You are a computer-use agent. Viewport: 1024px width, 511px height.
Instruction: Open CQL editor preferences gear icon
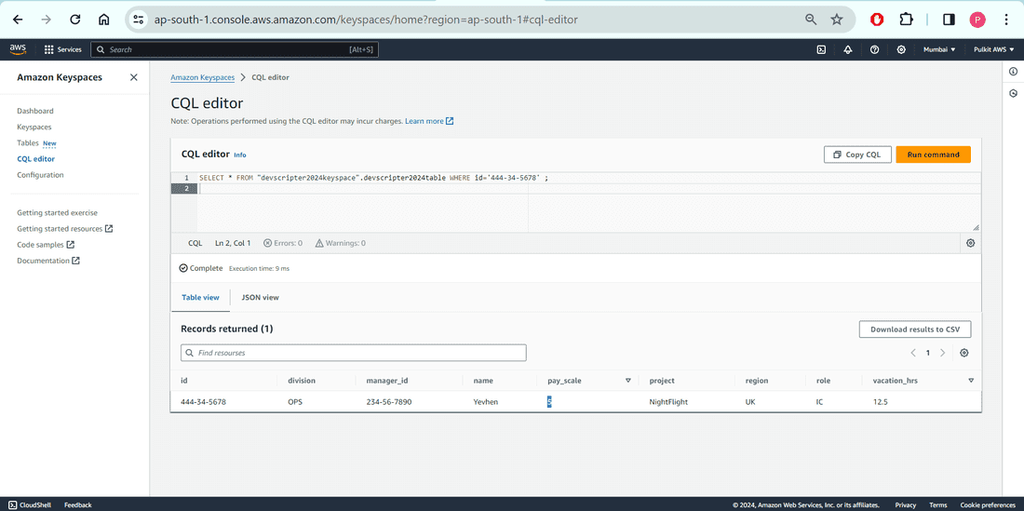970,243
